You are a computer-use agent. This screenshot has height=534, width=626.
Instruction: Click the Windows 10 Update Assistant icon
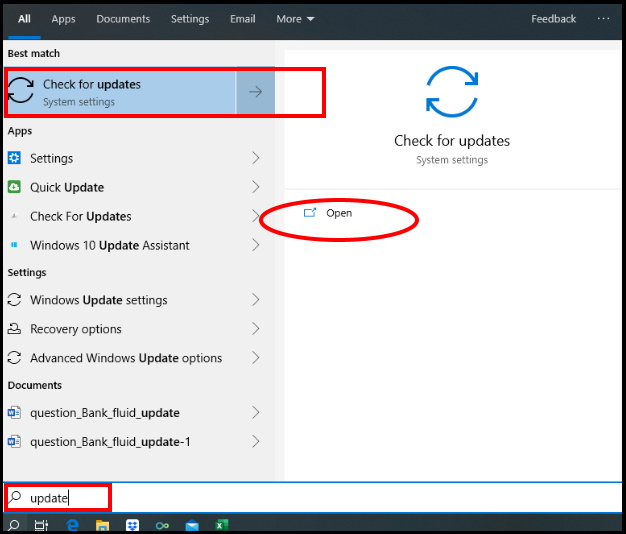[14, 245]
